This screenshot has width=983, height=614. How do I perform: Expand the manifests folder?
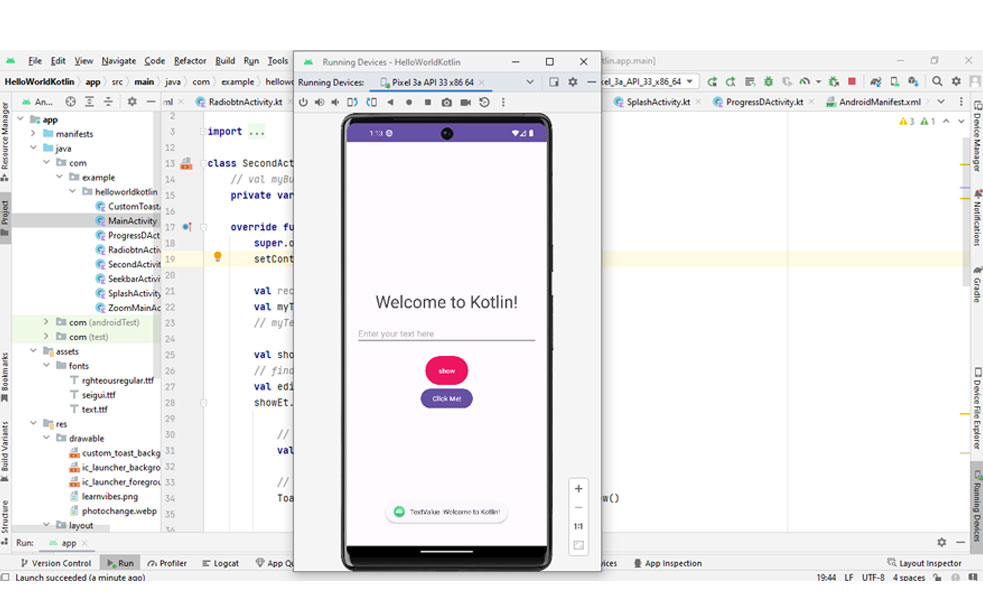(33, 134)
